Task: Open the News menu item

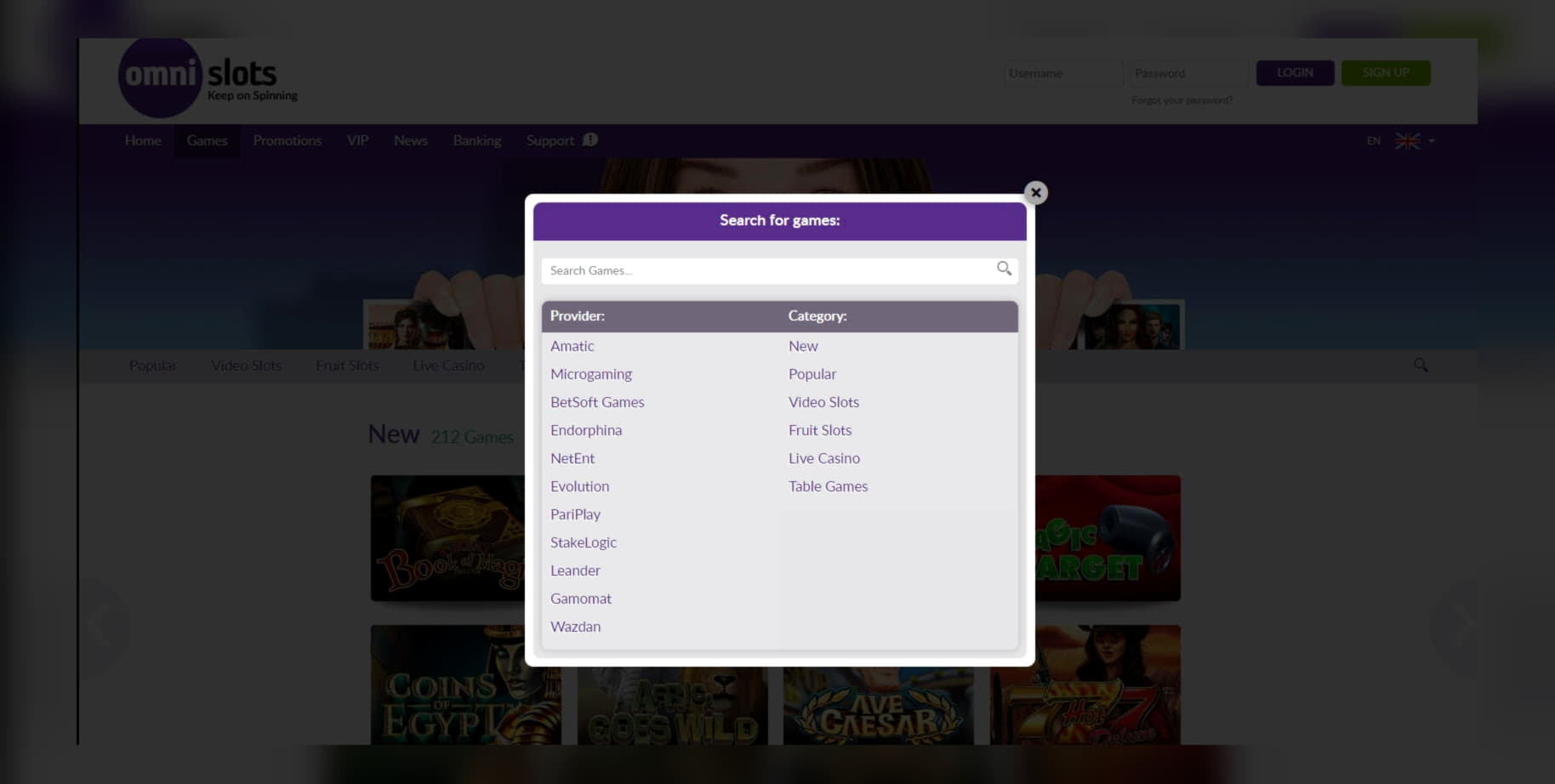Action: click(x=410, y=140)
